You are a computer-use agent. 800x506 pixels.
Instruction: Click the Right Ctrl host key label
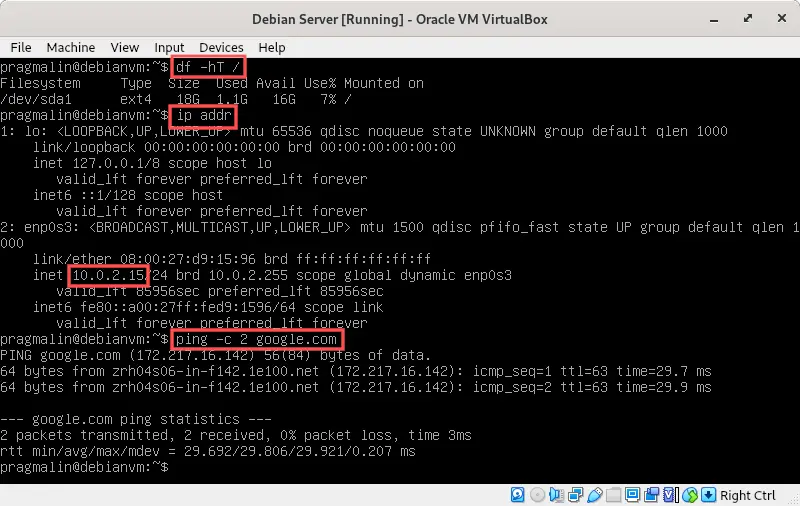(747, 495)
